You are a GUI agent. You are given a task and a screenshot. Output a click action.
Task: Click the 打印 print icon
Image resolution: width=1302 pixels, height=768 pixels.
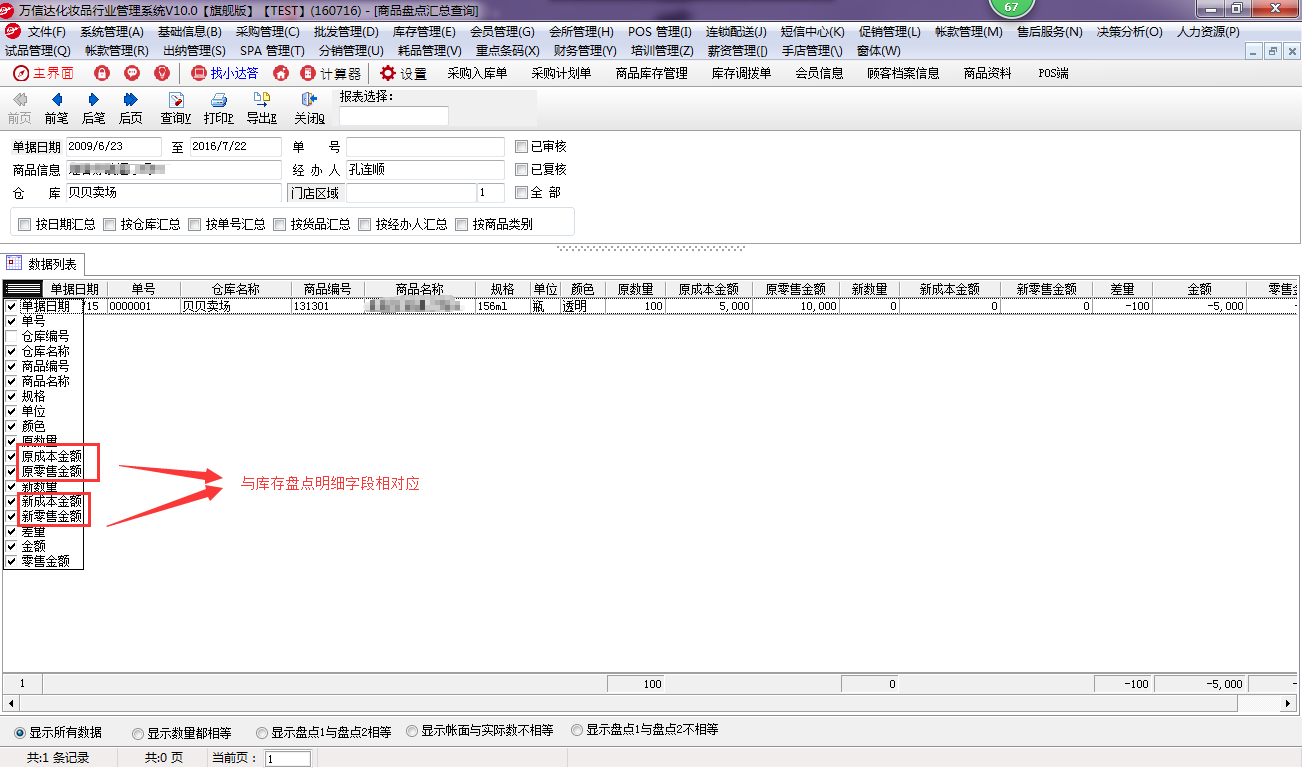pos(218,100)
